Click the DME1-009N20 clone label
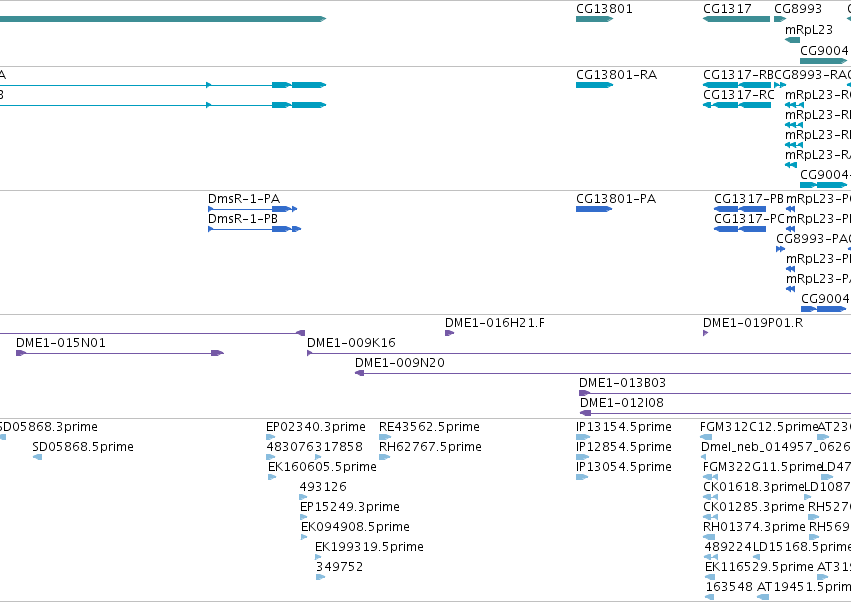Screen dimensions: 851x602 tap(399, 363)
